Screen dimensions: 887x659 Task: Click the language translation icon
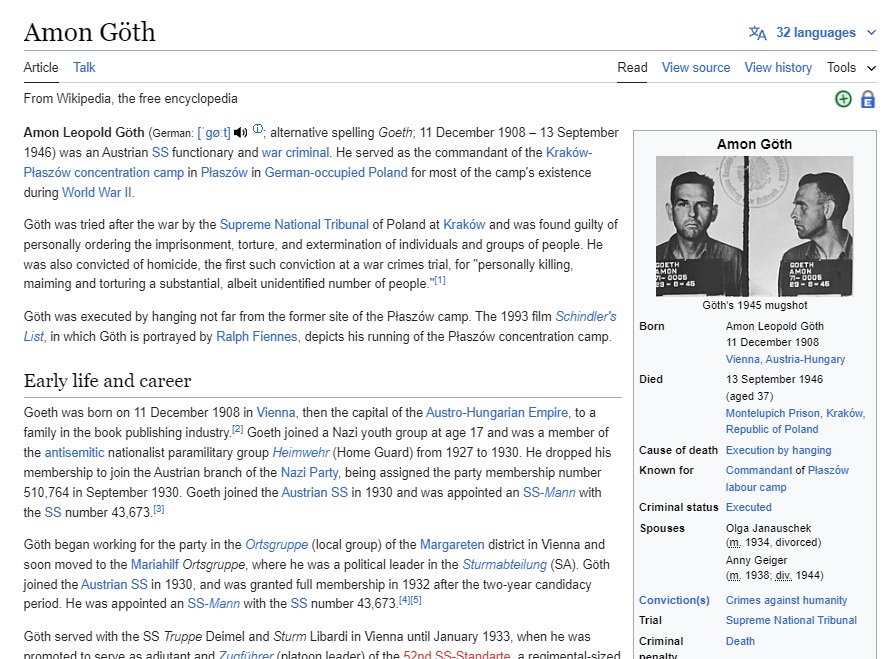(758, 33)
